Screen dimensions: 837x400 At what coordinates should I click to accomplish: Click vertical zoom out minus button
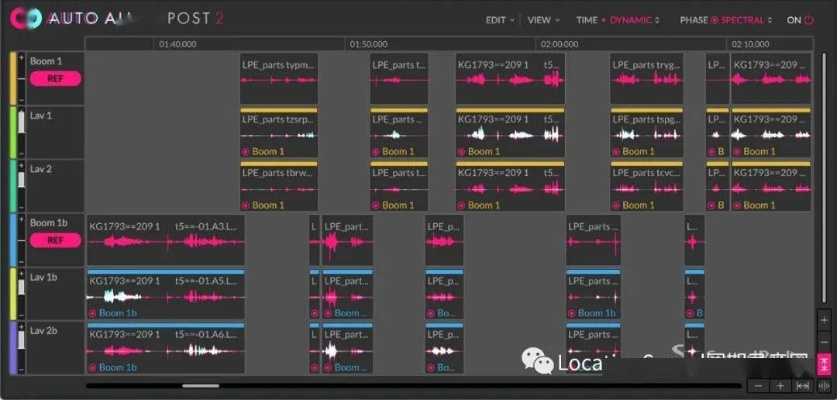(824, 341)
